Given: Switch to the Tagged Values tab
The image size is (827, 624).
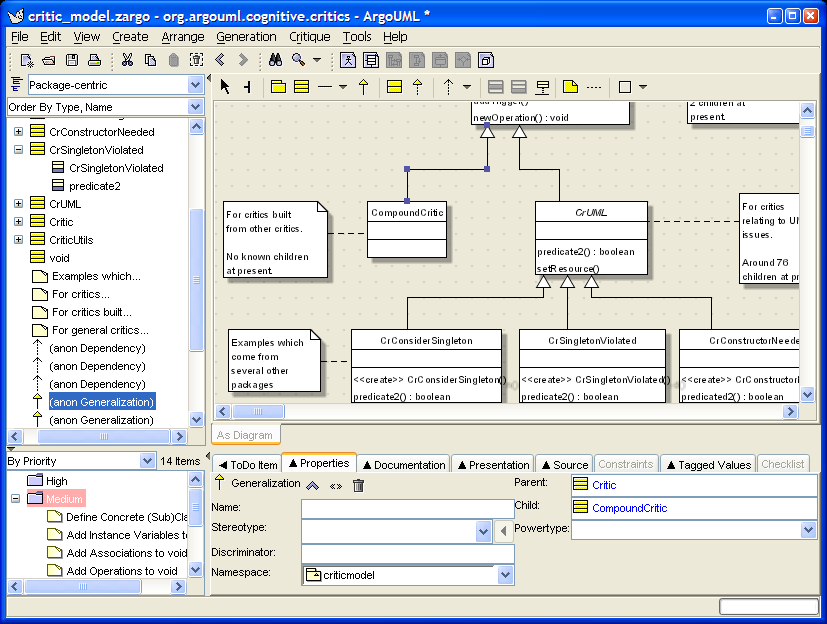Looking at the screenshot, I should click(709, 465).
